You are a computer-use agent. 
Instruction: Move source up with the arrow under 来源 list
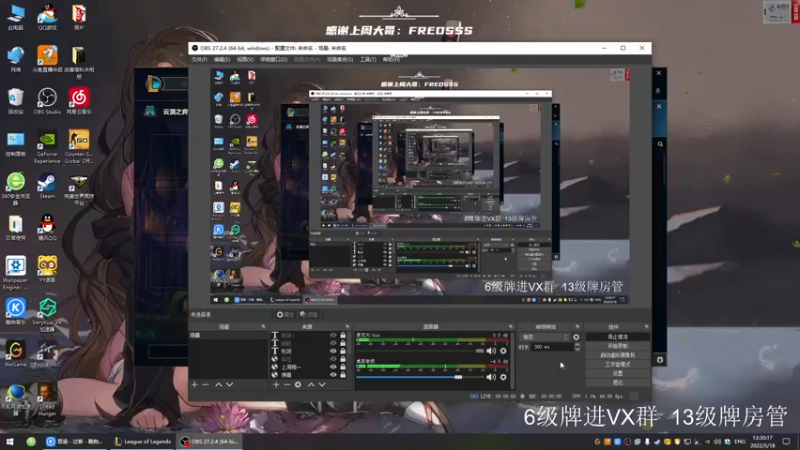pos(311,384)
